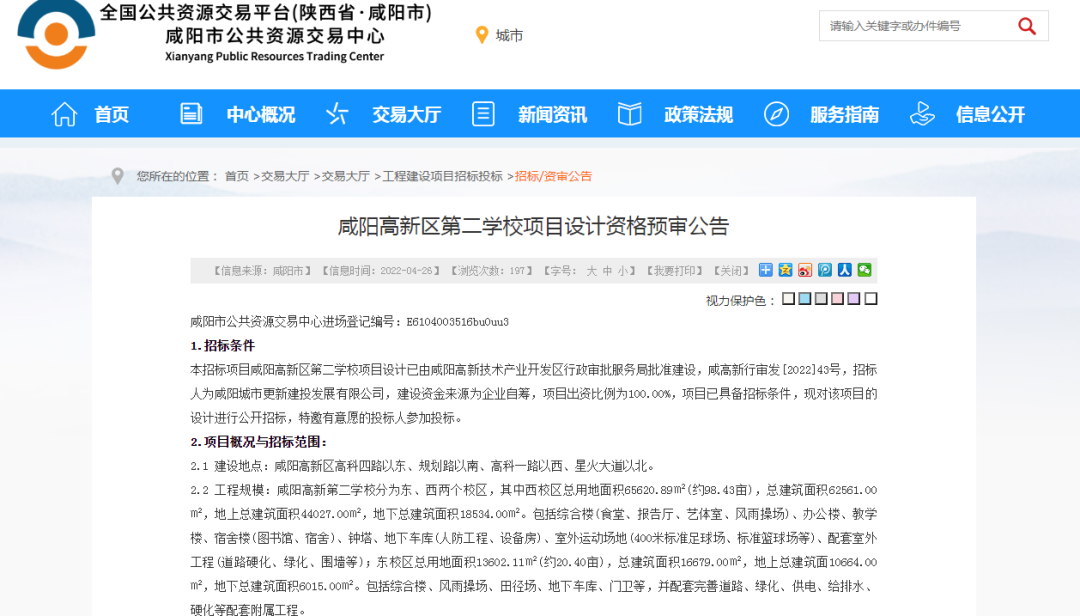Open the 交易大厅 navigation menu
Screen dimensions: 1080x616
(x=406, y=114)
